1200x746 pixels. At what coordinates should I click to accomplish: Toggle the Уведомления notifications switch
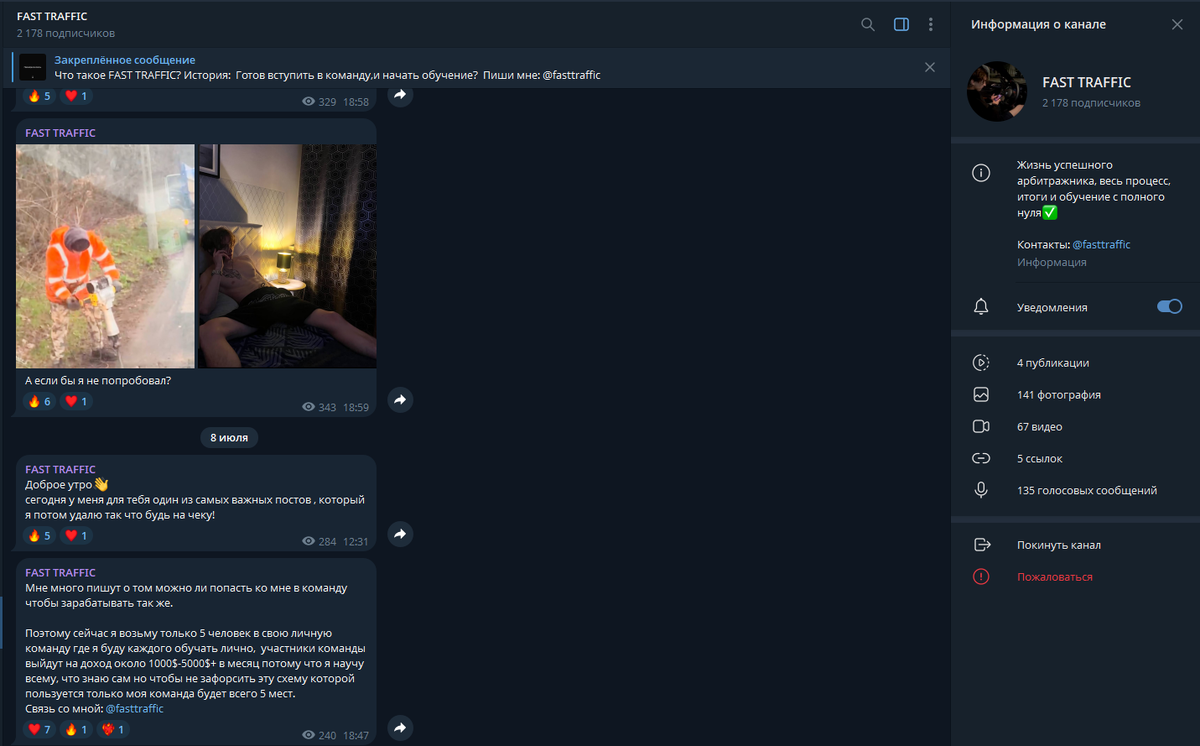1169,307
